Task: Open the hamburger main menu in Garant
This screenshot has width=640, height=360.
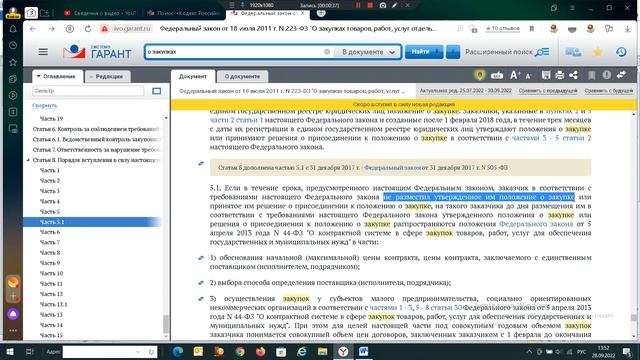Action: (x=43, y=52)
